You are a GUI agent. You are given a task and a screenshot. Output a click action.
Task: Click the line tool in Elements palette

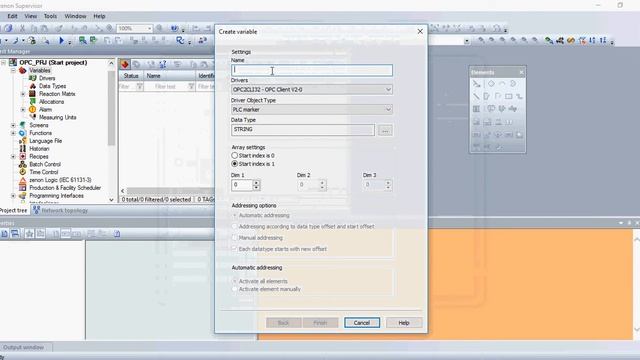476,96
